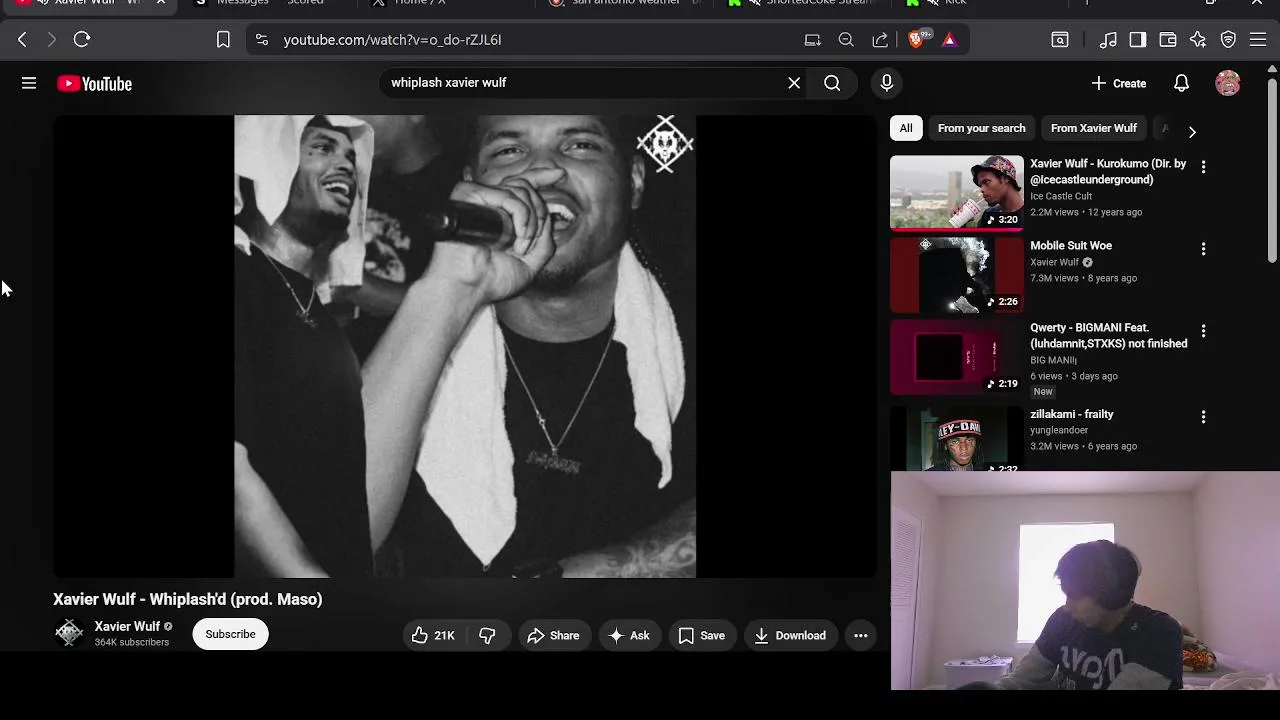Open the zoom level icon in address bar

846,40
